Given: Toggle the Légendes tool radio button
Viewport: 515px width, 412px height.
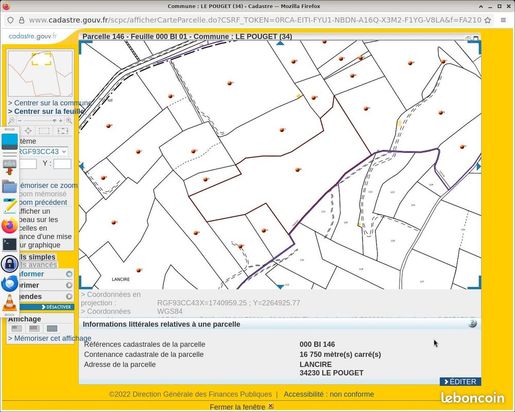Looking at the screenshot, I should (x=69, y=296).
